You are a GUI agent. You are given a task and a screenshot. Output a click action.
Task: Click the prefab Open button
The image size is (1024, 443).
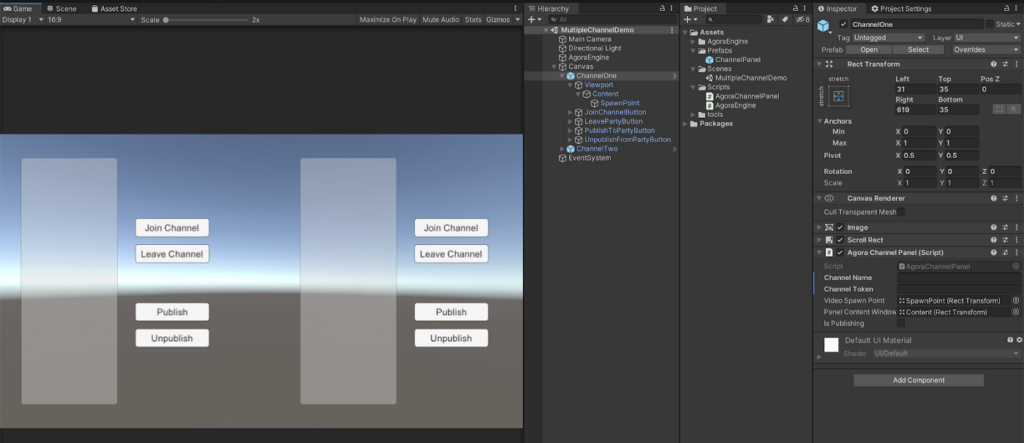point(869,50)
